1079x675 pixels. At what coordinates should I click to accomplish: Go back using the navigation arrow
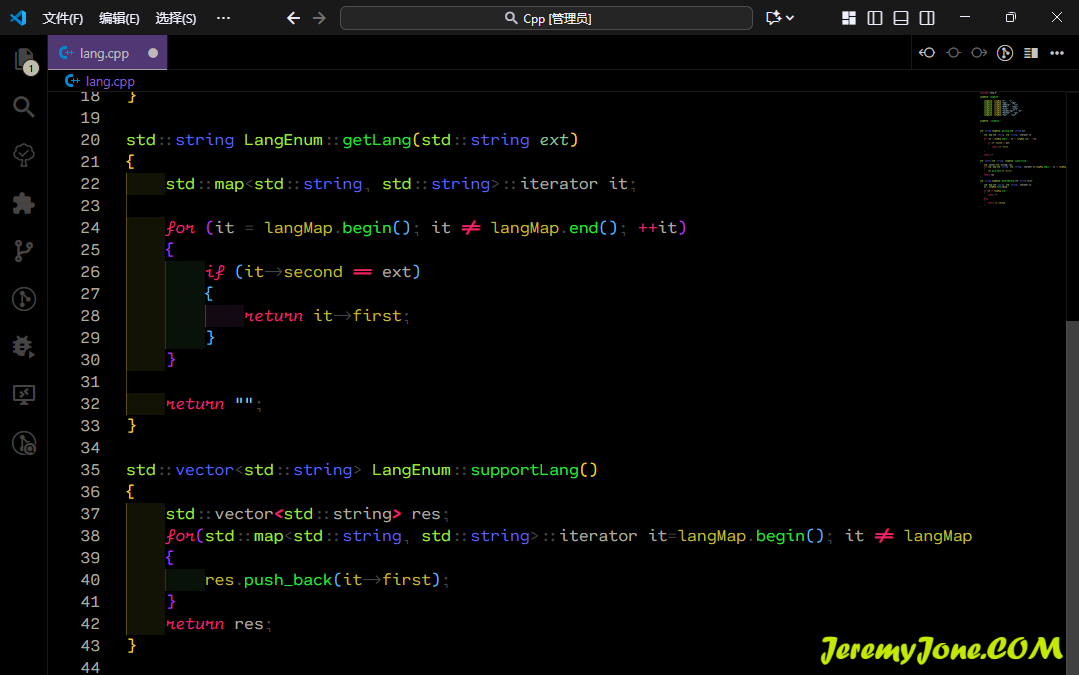(x=293, y=18)
